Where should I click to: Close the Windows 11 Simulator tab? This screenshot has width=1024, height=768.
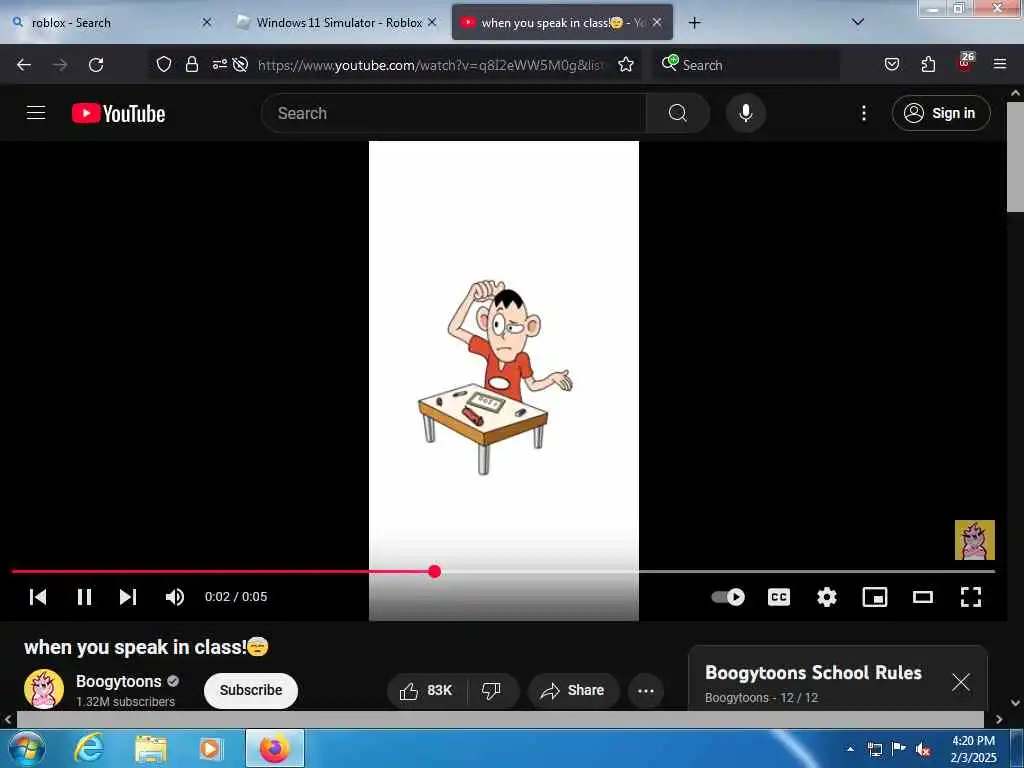[x=432, y=22]
